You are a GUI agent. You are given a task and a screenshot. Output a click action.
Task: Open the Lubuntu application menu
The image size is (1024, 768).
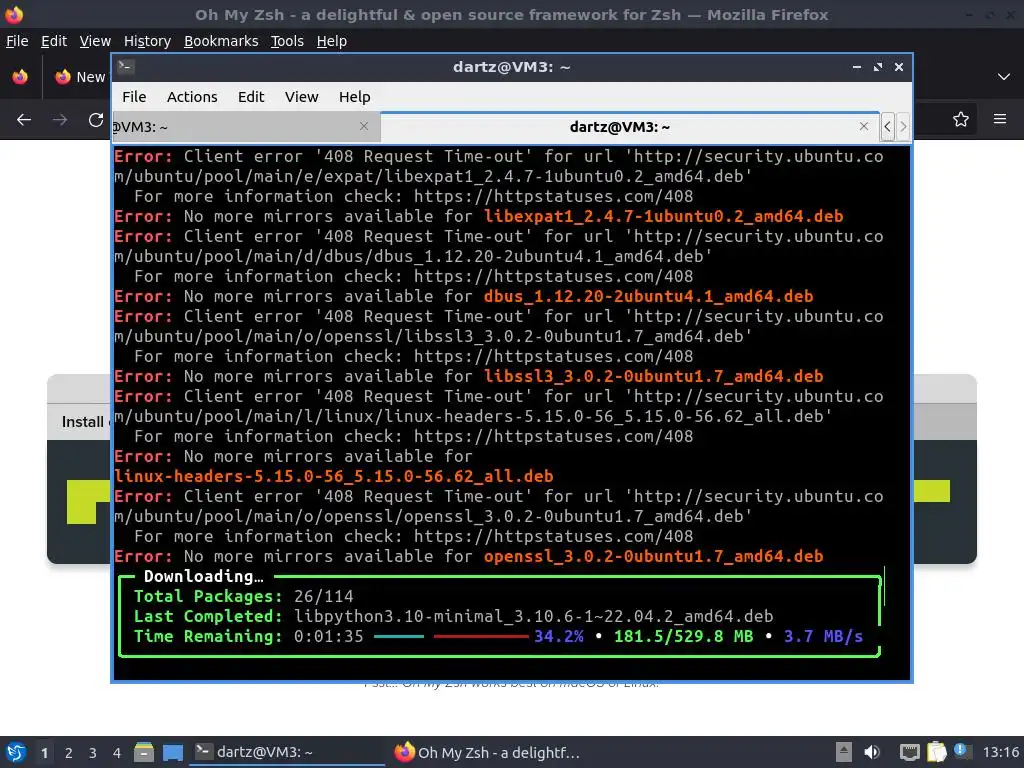point(16,752)
